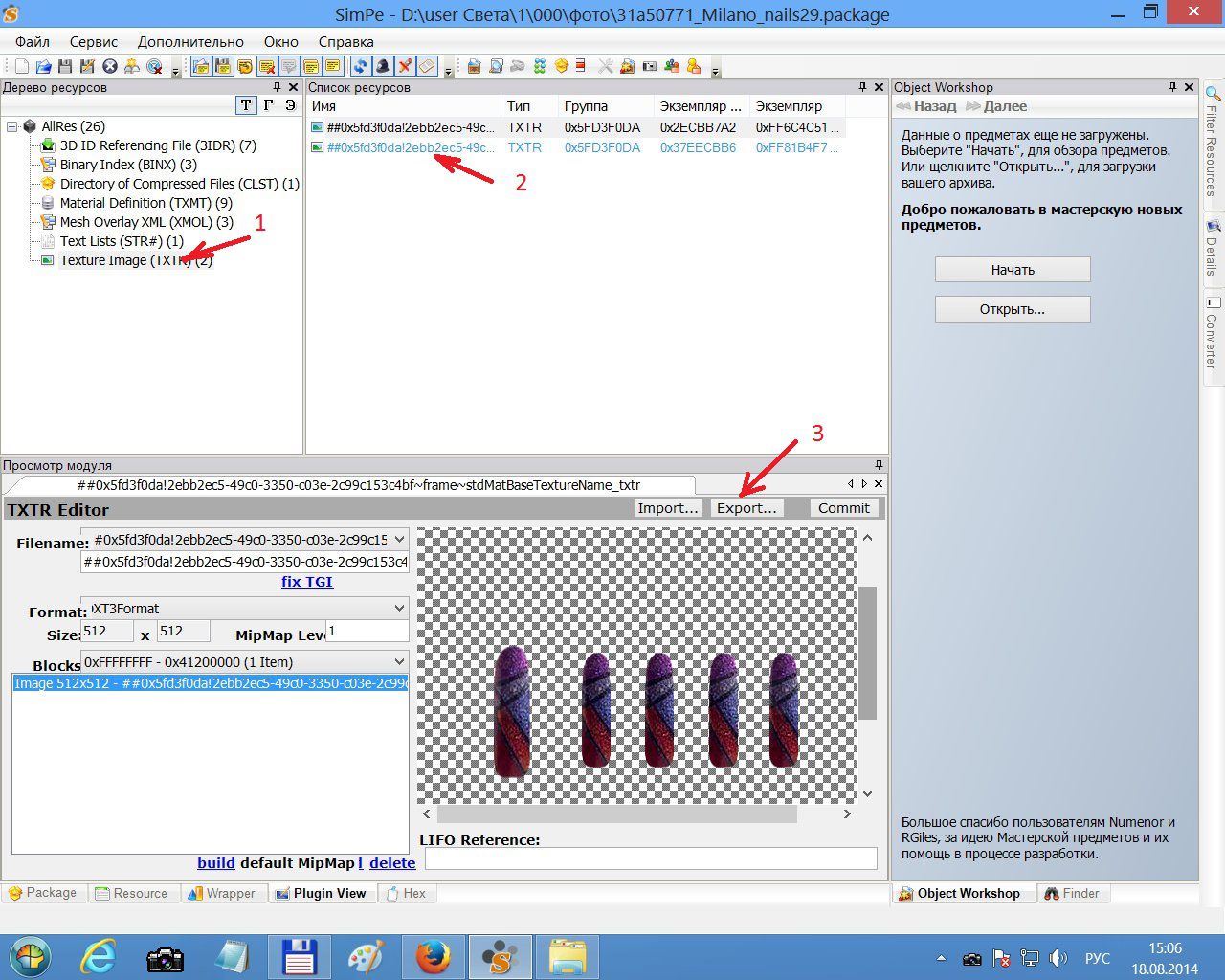Open Firefox from the taskbar
This screenshot has width=1225, height=980.
point(433,956)
